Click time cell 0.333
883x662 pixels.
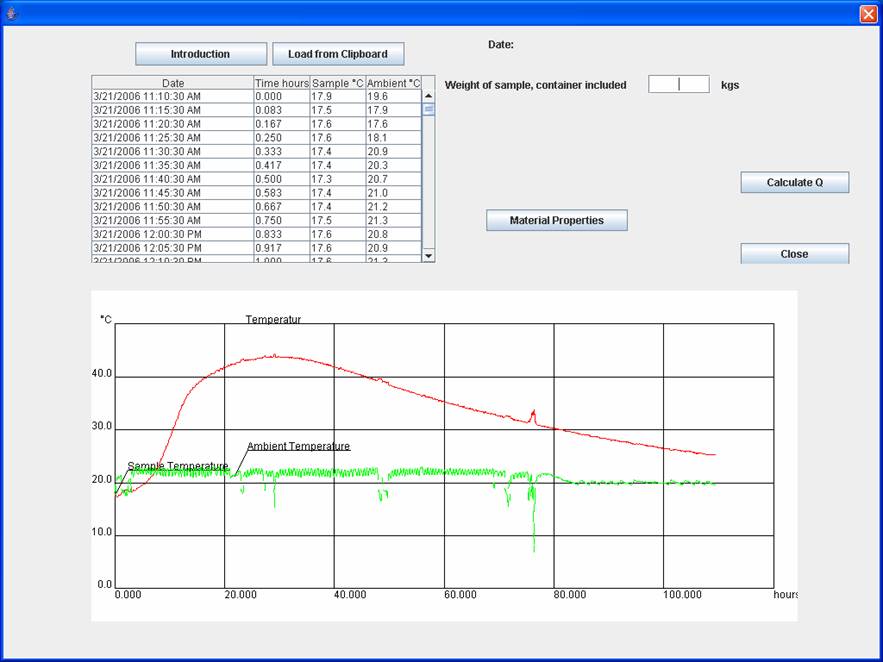point(282,151)
